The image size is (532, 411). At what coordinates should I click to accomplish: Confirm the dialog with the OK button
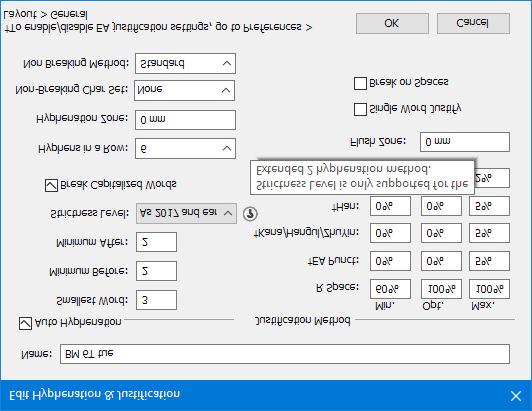pos(392,23)
